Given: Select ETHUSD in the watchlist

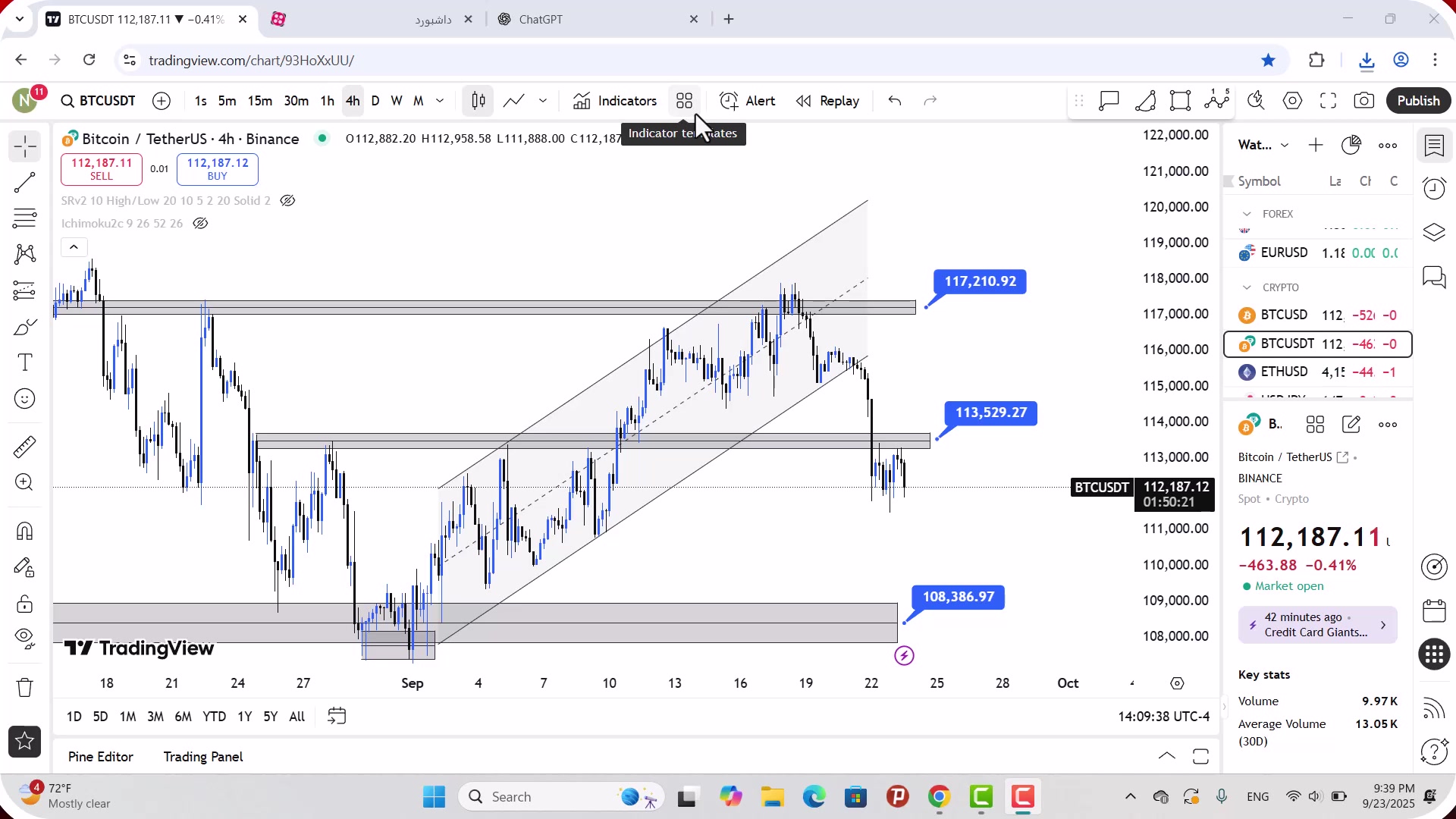Looking at the screenshot, I should (1318, 372).
